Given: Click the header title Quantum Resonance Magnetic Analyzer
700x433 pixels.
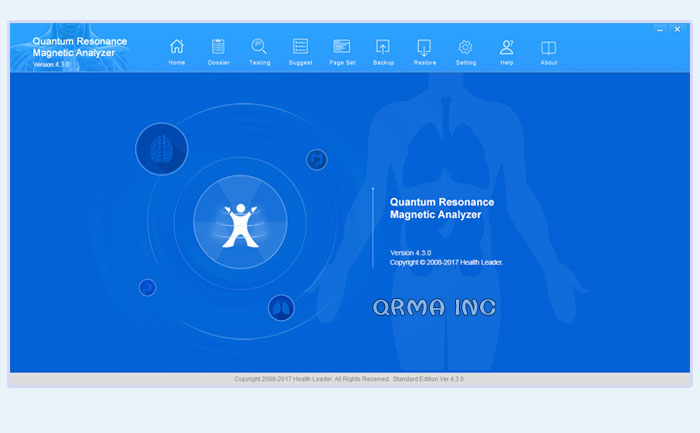Looking at the screenshot, I should click(79, 47).
